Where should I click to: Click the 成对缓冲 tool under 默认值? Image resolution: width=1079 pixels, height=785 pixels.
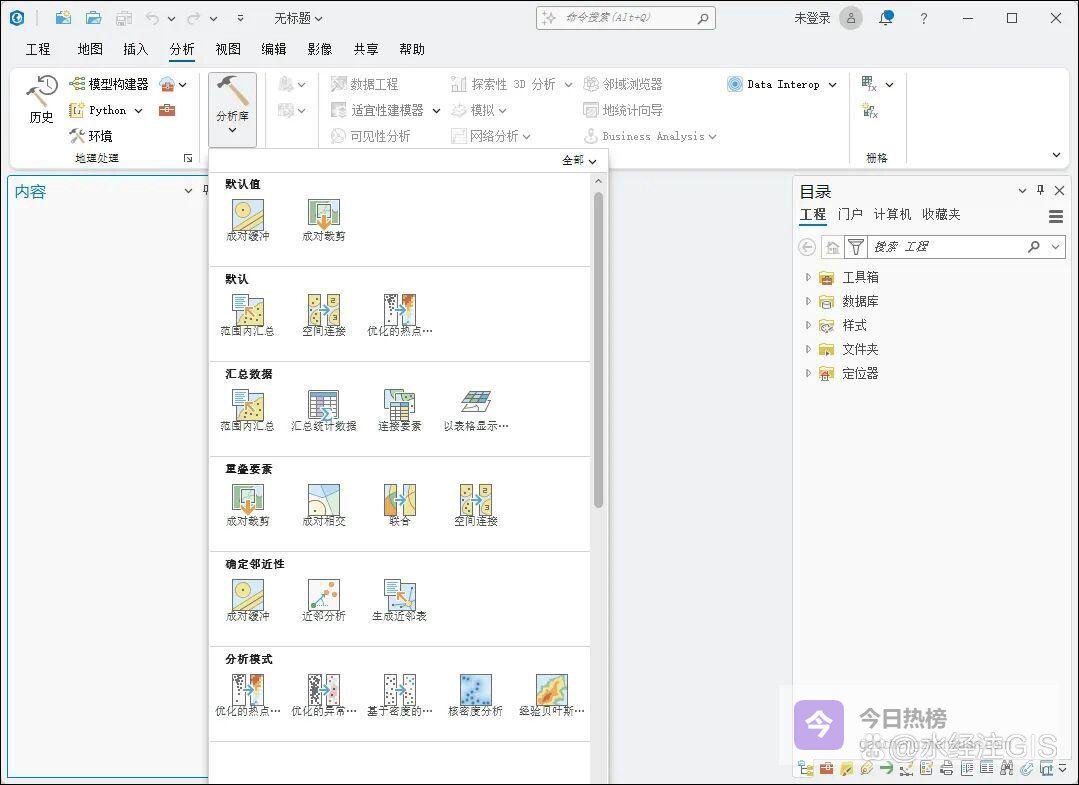(247, 220)
